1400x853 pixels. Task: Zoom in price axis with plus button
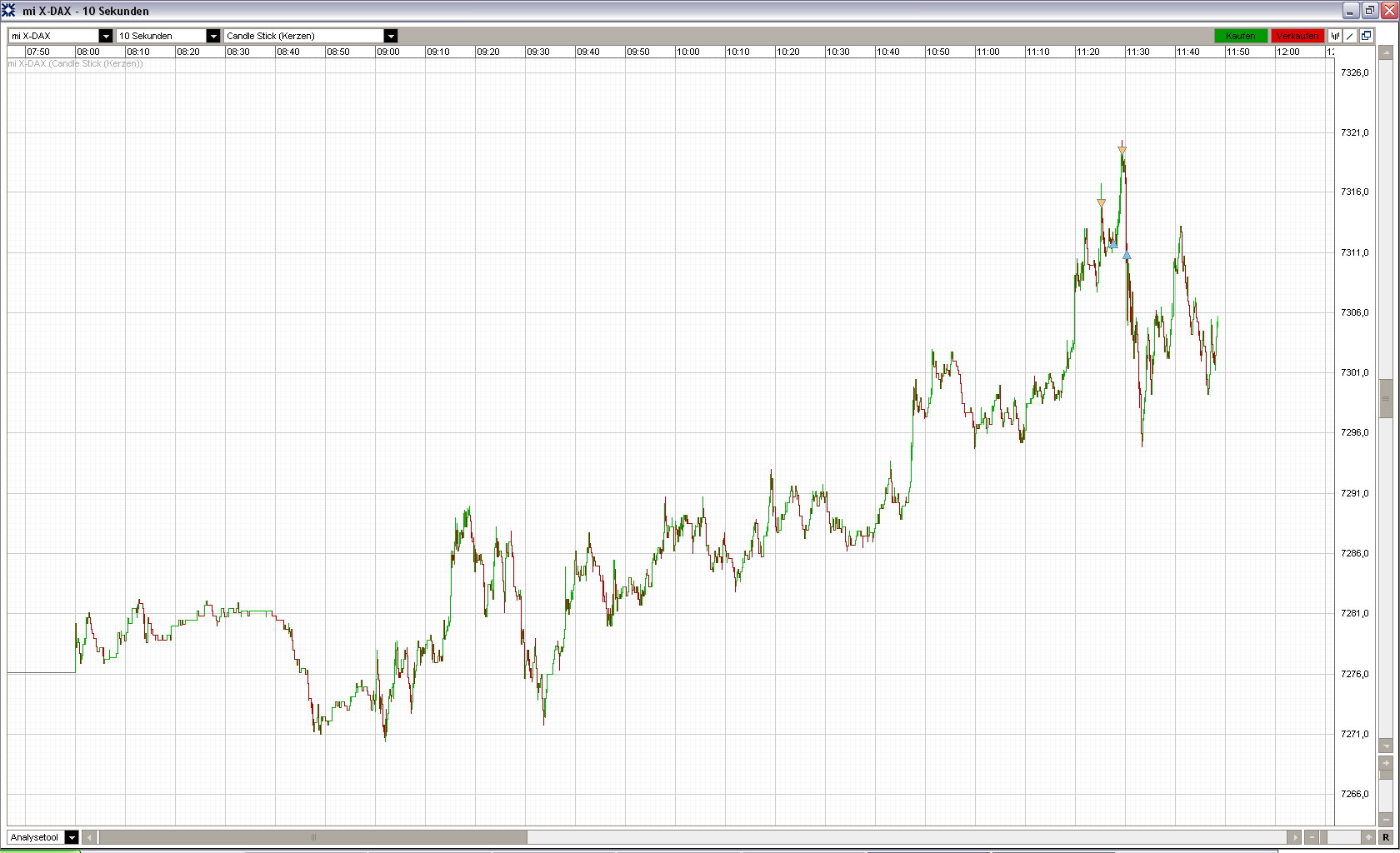(1387, 763)
